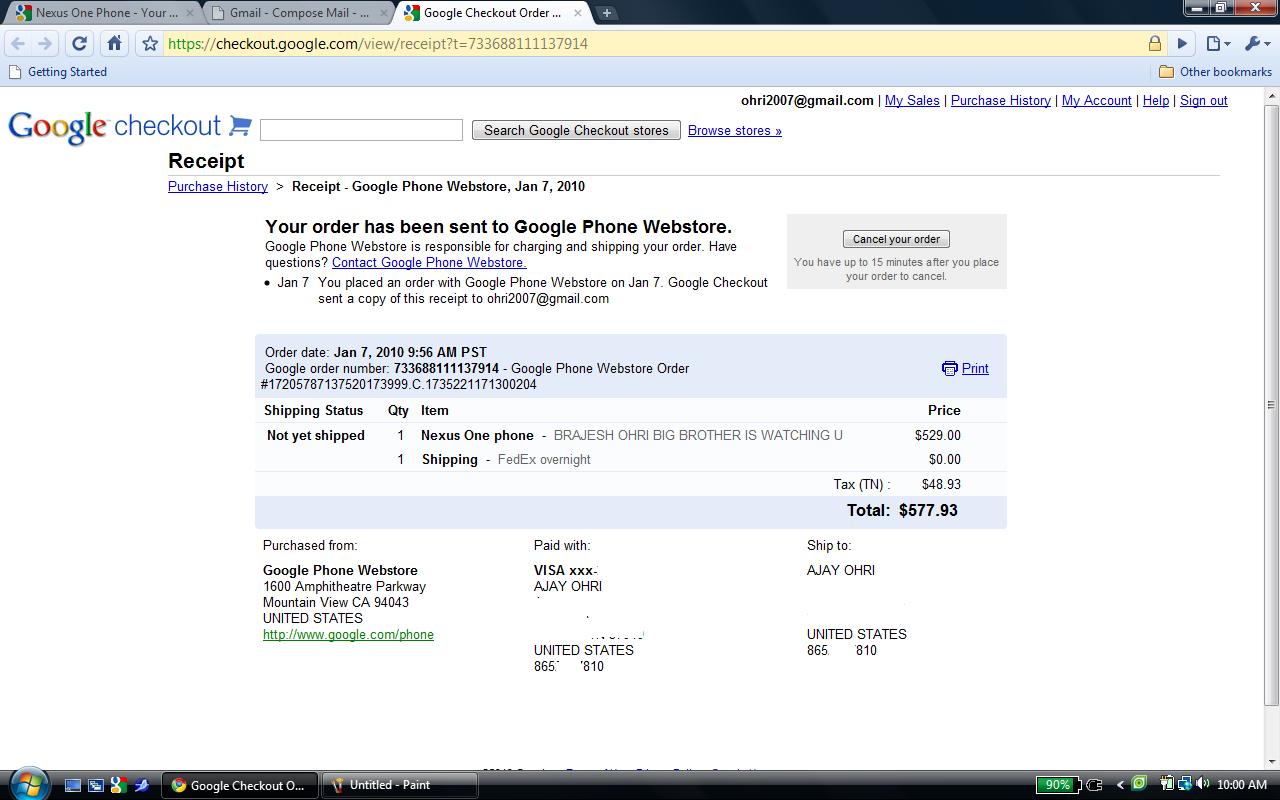Click the Sign out link

pos(1203,100)
